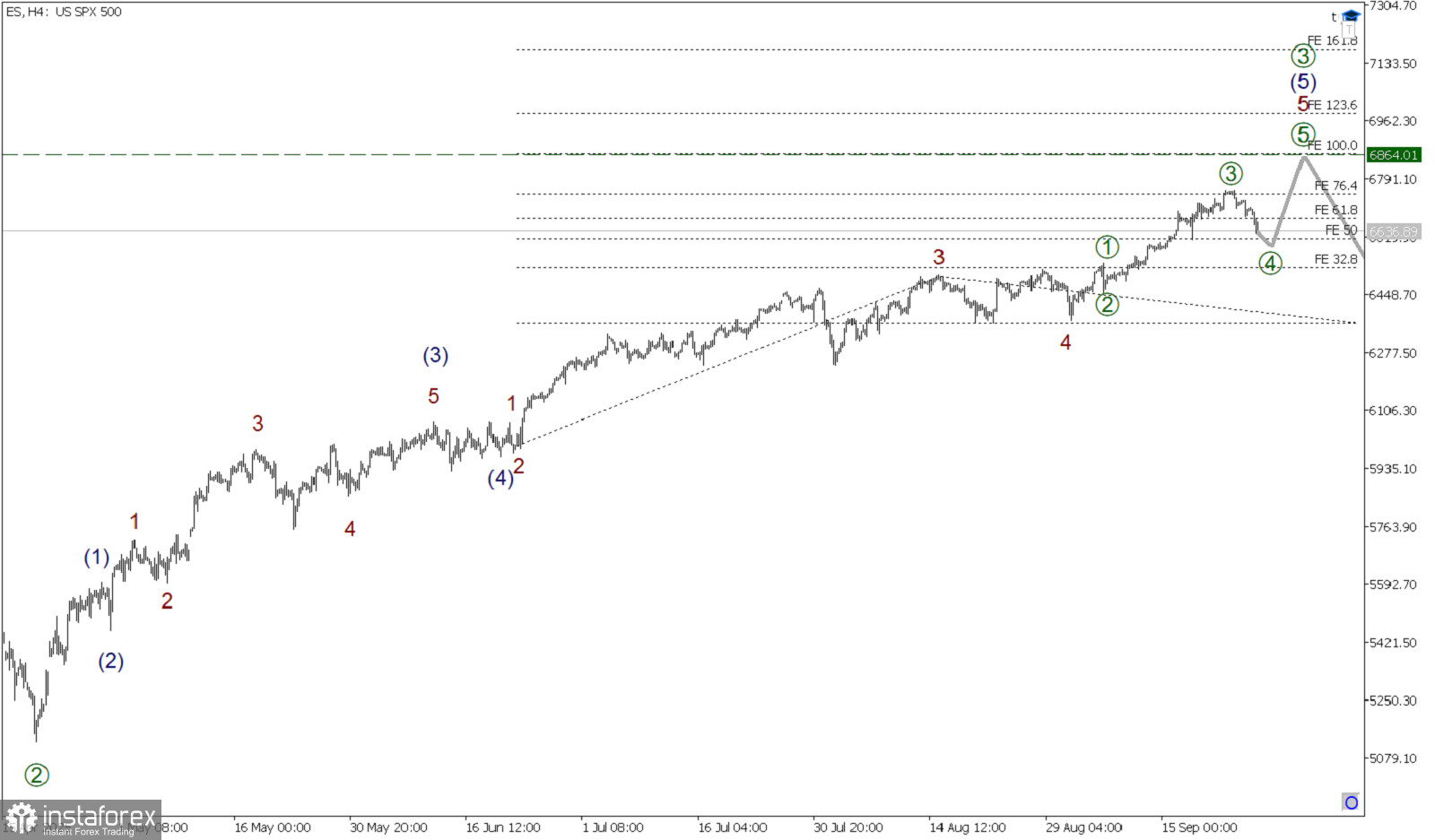Screen dimensions: 1435x840
Task: Click the 5592.70 price axis label
Action: 1393,585
